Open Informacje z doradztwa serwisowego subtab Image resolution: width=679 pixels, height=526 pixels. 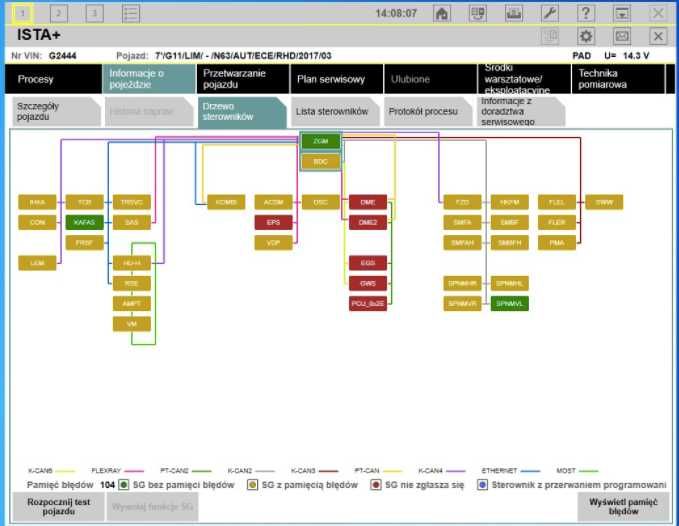[521, 112]
